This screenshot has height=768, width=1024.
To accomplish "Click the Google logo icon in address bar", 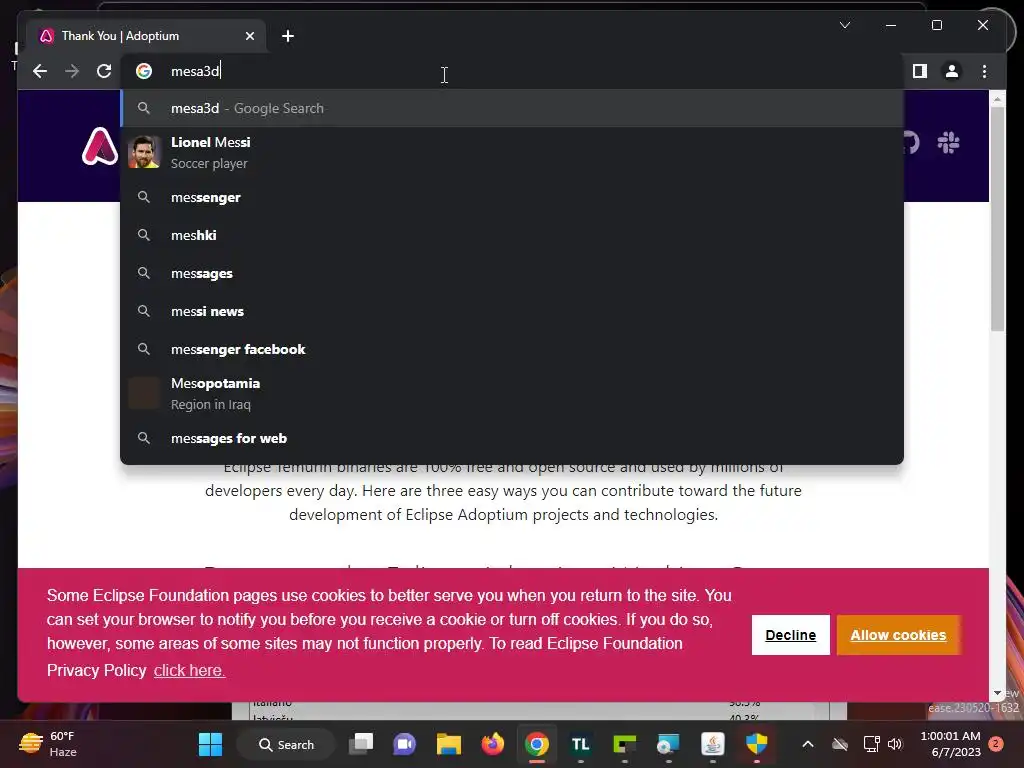I will pos(144,71).
